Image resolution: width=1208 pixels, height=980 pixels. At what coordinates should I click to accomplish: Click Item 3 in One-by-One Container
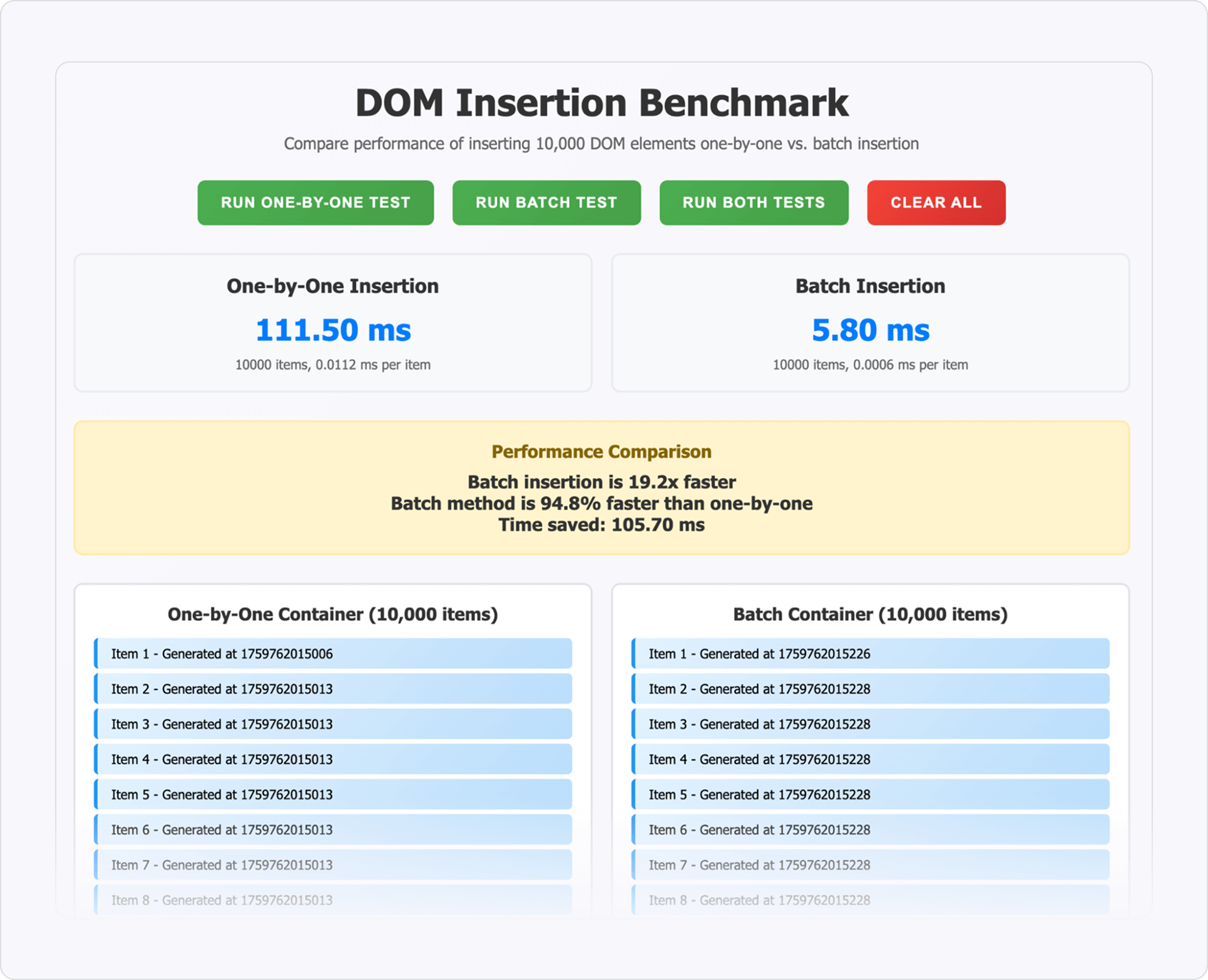[333, 724]
